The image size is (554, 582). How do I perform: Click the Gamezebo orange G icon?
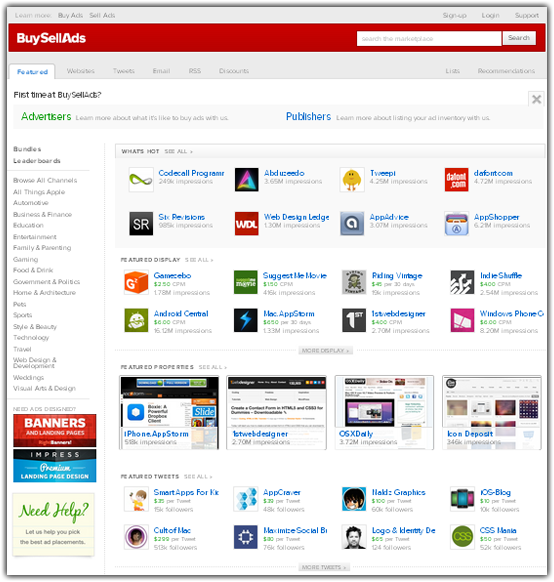point(136,282)
